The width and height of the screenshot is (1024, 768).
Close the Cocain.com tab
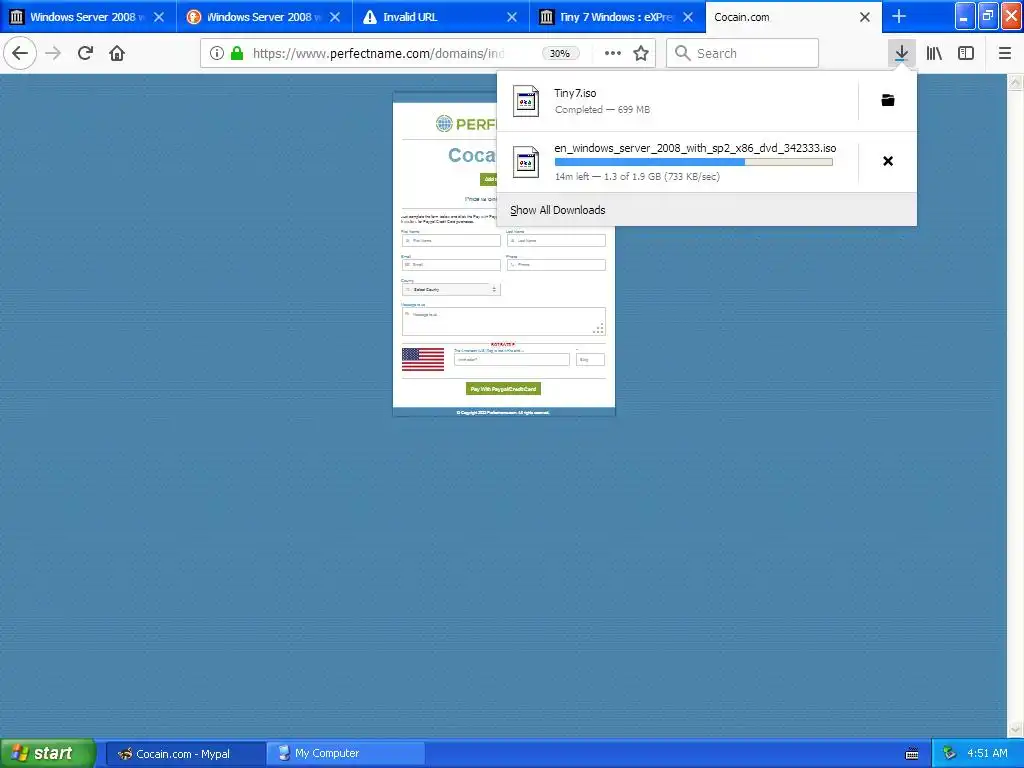pos(865,17)
